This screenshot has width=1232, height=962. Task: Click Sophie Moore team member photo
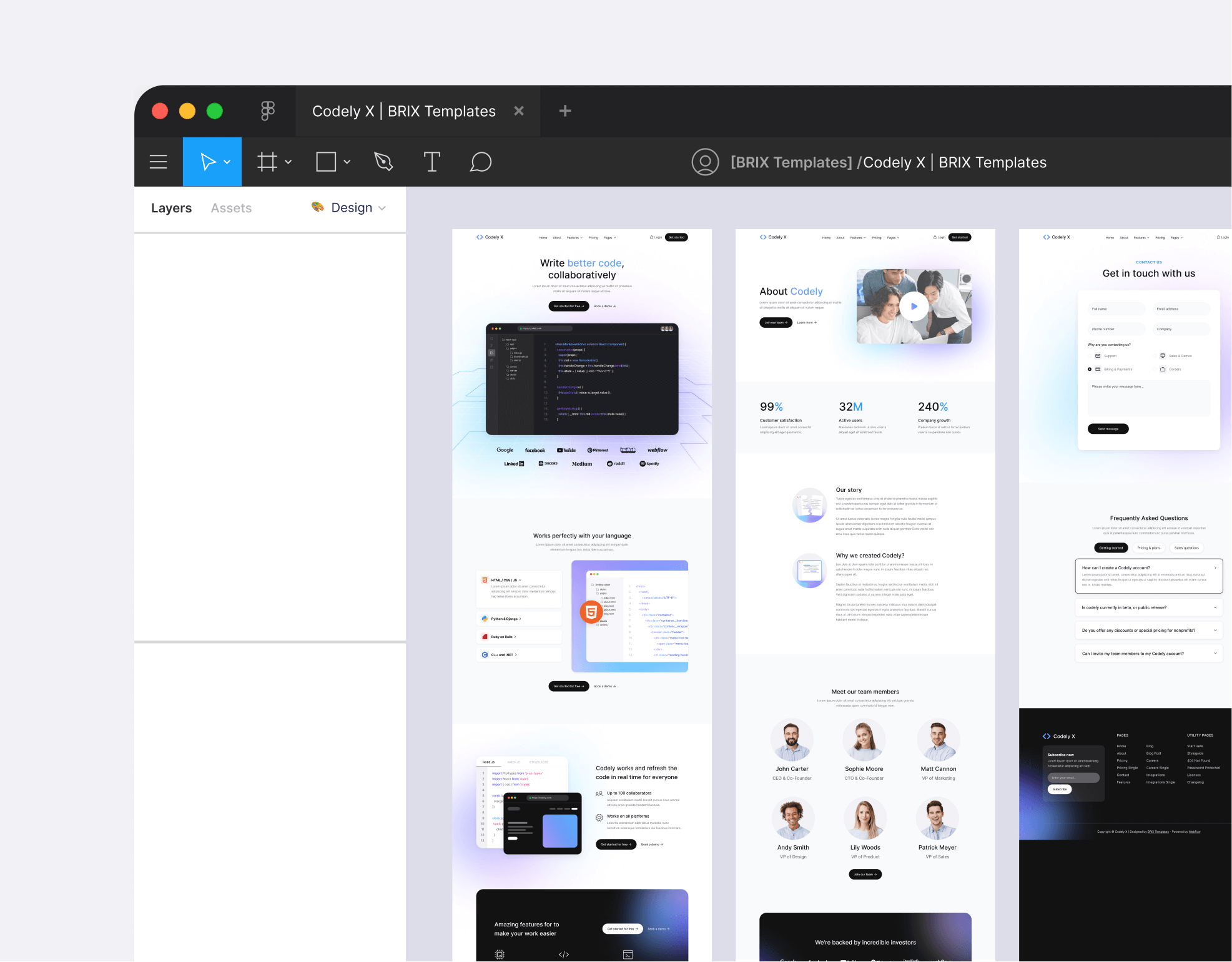click(864, 740)
